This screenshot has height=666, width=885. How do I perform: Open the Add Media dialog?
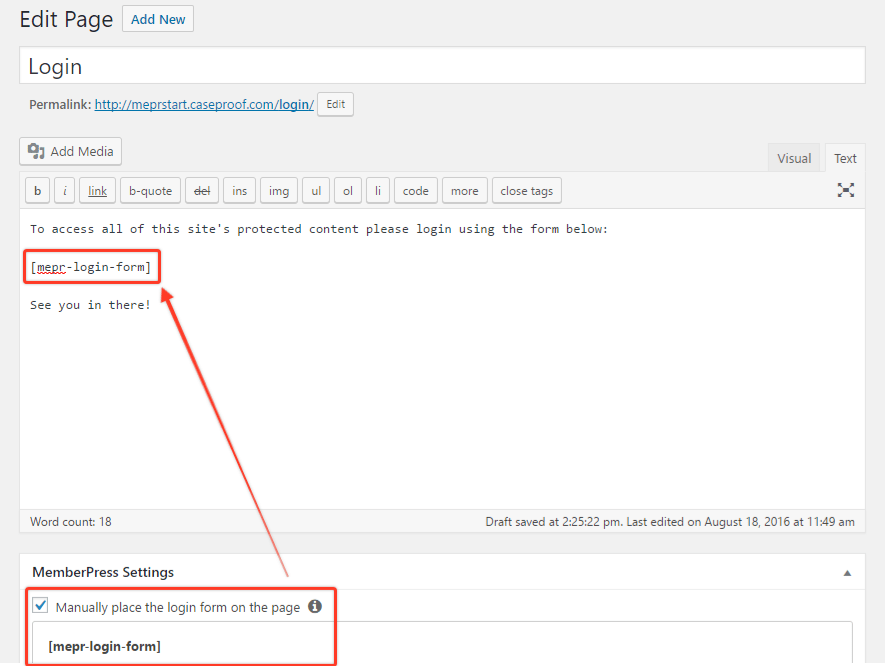click(x=71, y=151)
